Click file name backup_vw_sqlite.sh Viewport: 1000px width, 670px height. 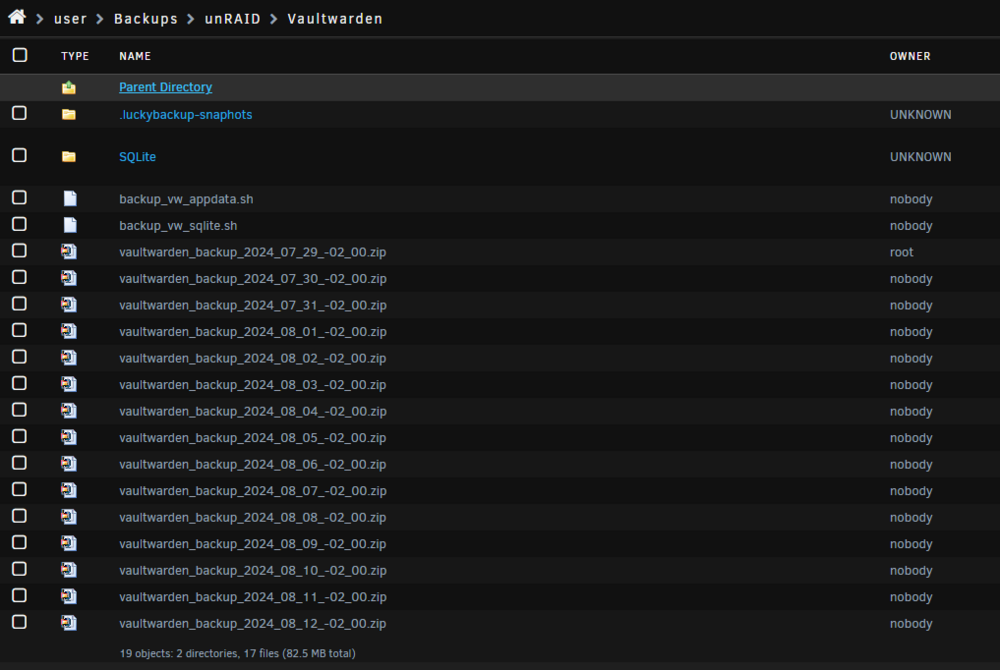tap(178, 226)
